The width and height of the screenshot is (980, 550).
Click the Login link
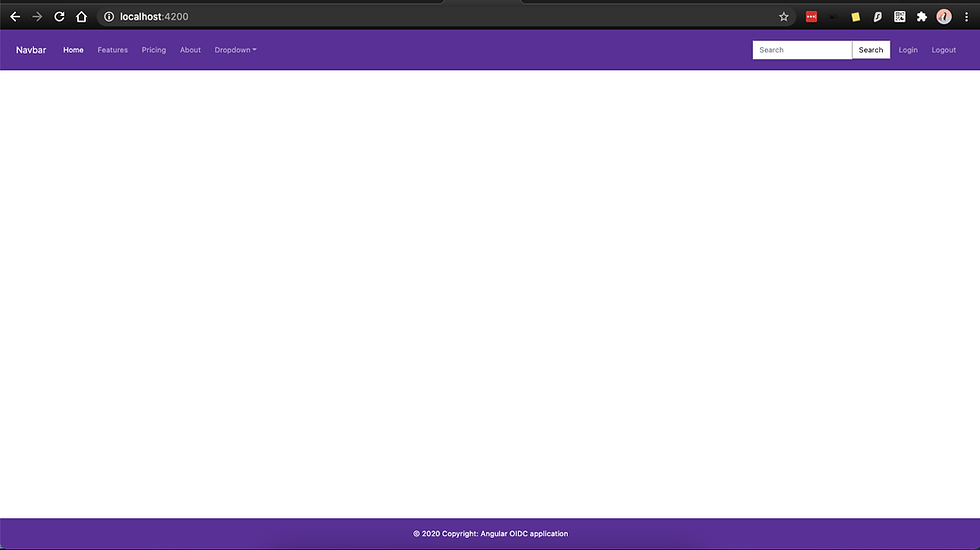click(x=908, y=50)
